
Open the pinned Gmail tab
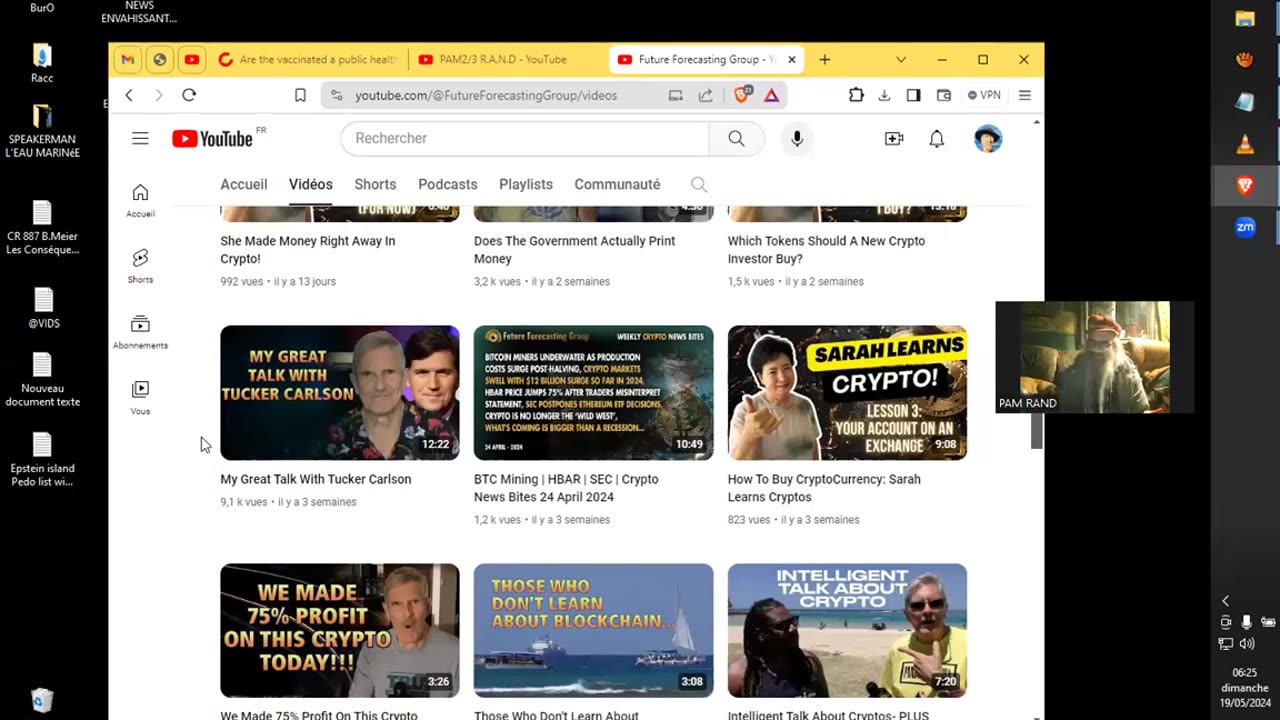point(128,60)
